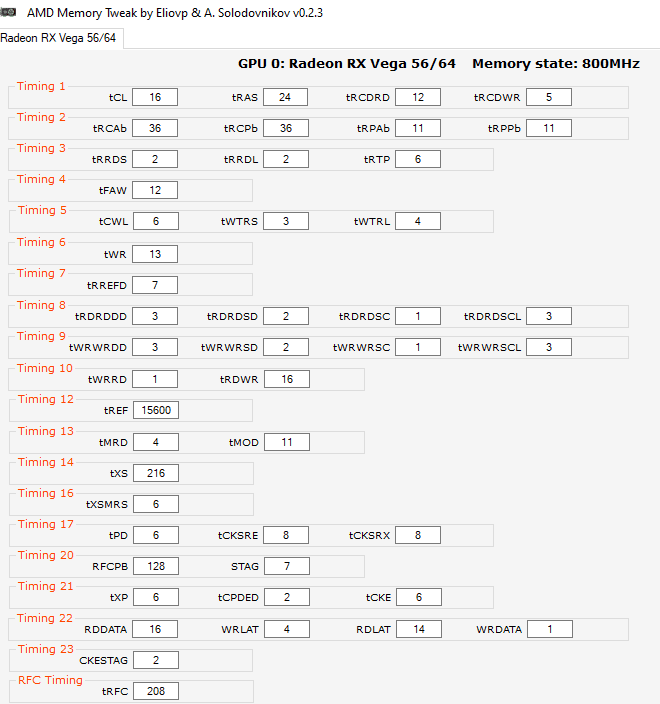Click the tRTP value box

418,159
